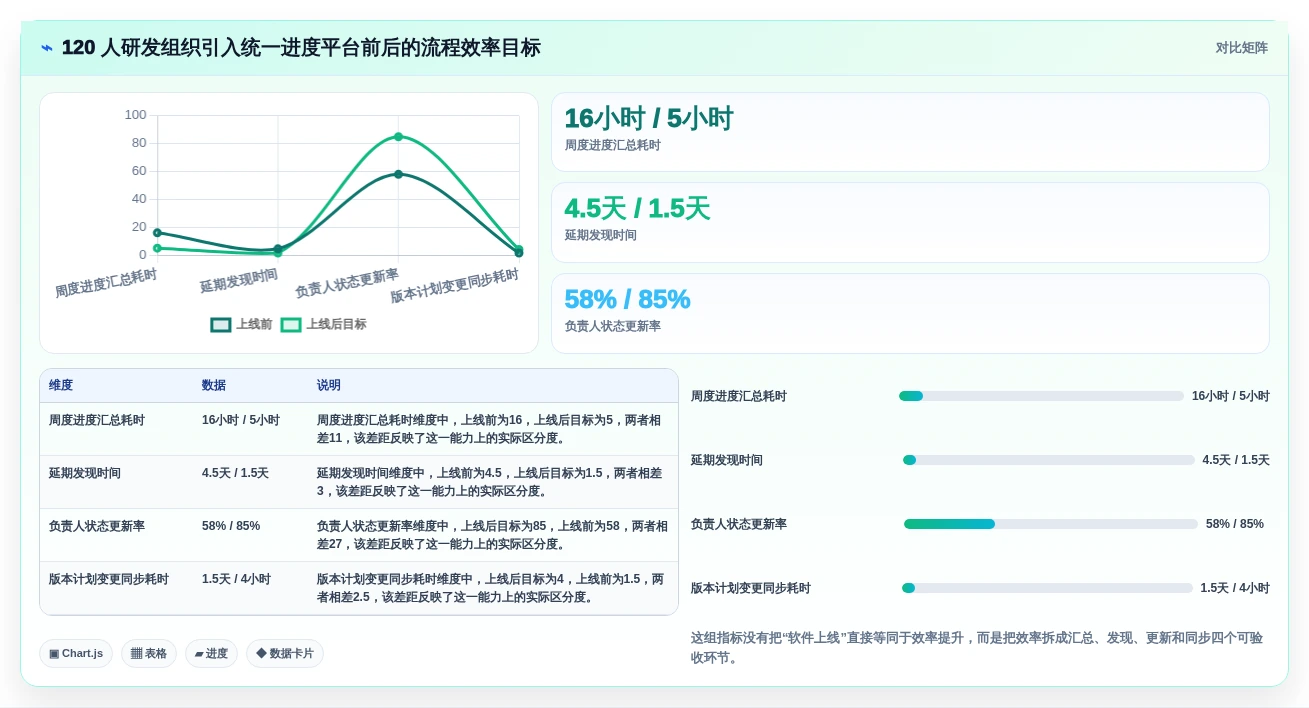Image resolution: width=1309 pixels, height=708 pixels.
Task: Click the 说明 column header
Action: click(329, 386)
